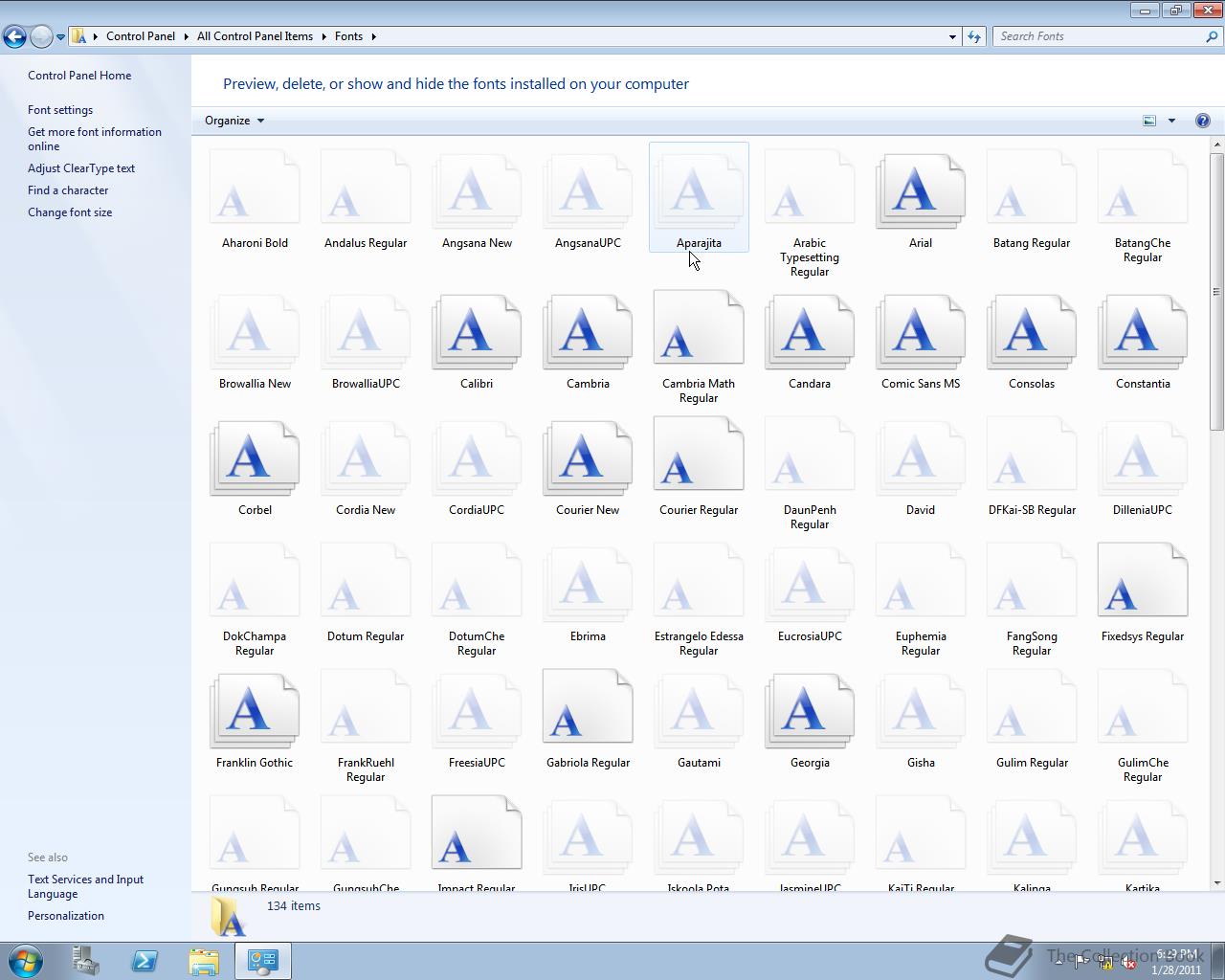Select the Franklin Gothic font icon
Image resolution: width=1225 pixels, height=980 pixels.
pyautogui.click(x=255, y=710)
